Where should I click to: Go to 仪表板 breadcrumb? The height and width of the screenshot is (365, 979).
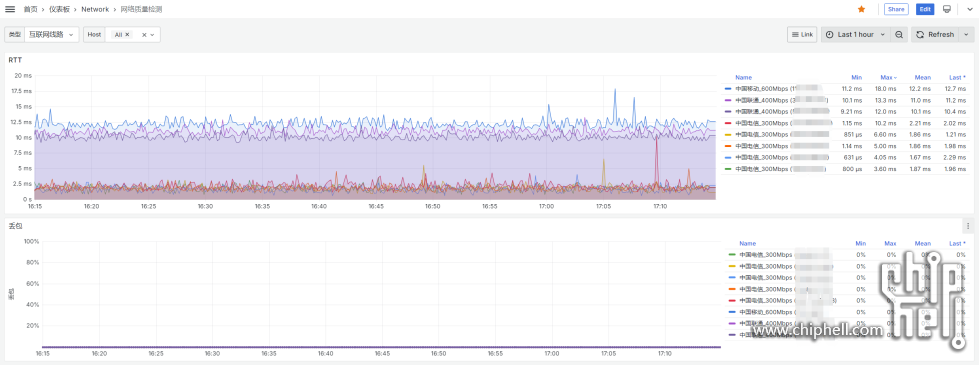tap(59, 9)
